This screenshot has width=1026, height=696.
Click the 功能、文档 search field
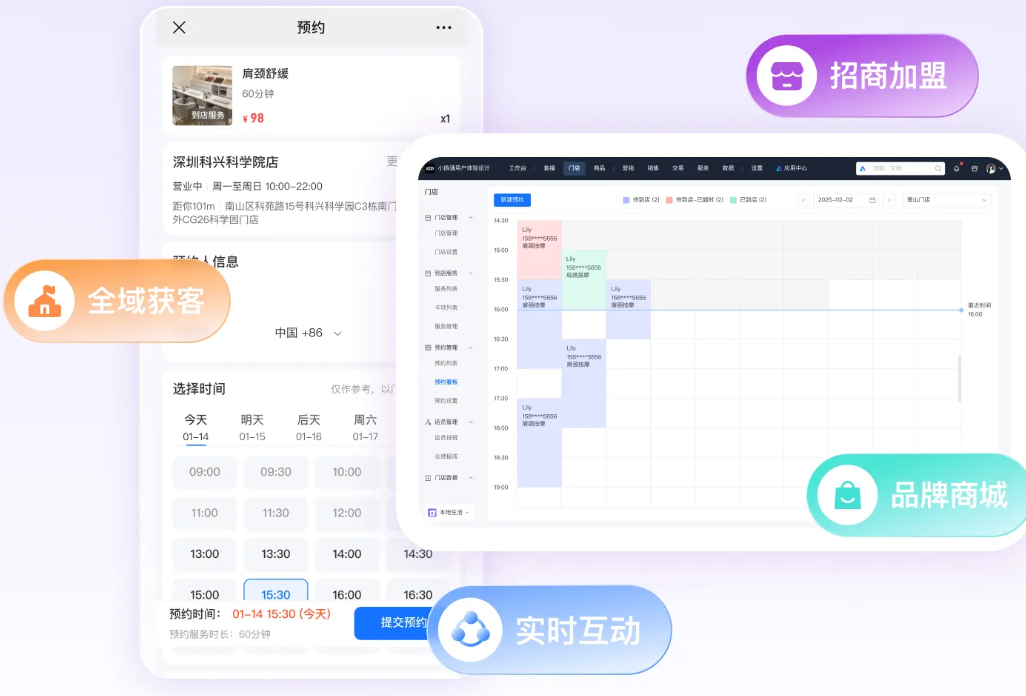pyautogui.click(x=900, y=167)
